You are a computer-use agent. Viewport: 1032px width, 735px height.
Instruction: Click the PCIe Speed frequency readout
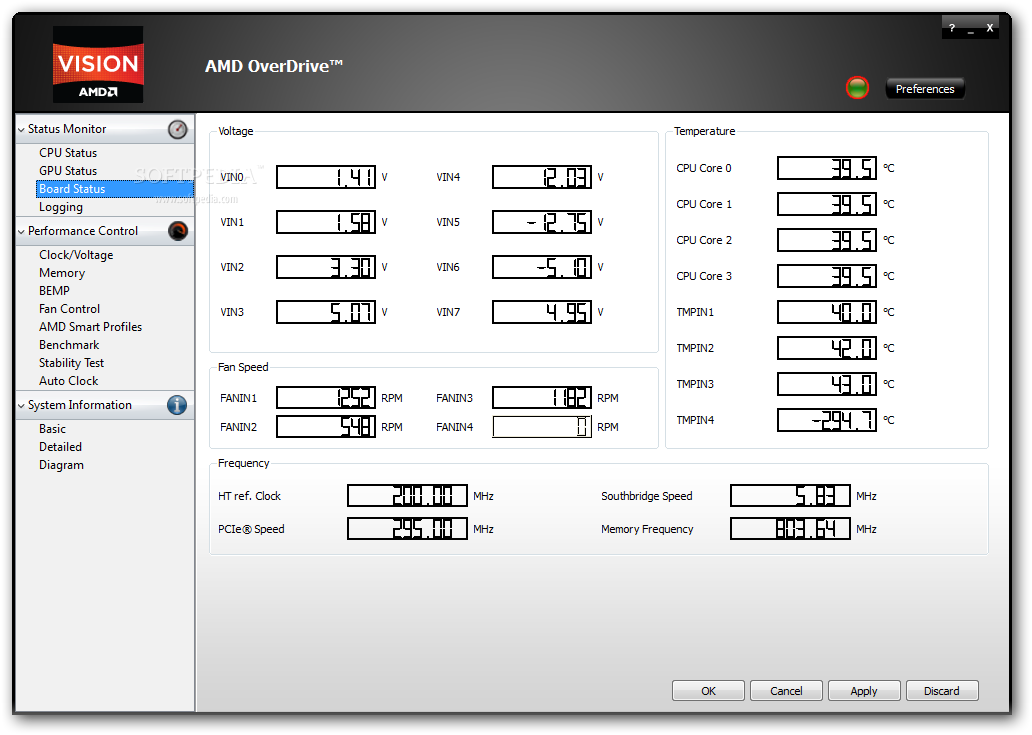(x=407, y=528)
